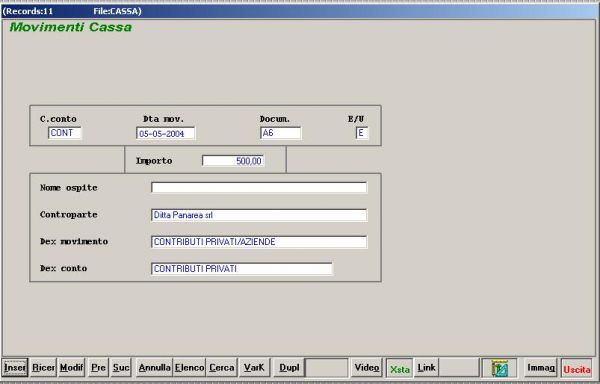Open the Immag button
The height and width of the screenshot is (384, 600).
pos(540,368)
